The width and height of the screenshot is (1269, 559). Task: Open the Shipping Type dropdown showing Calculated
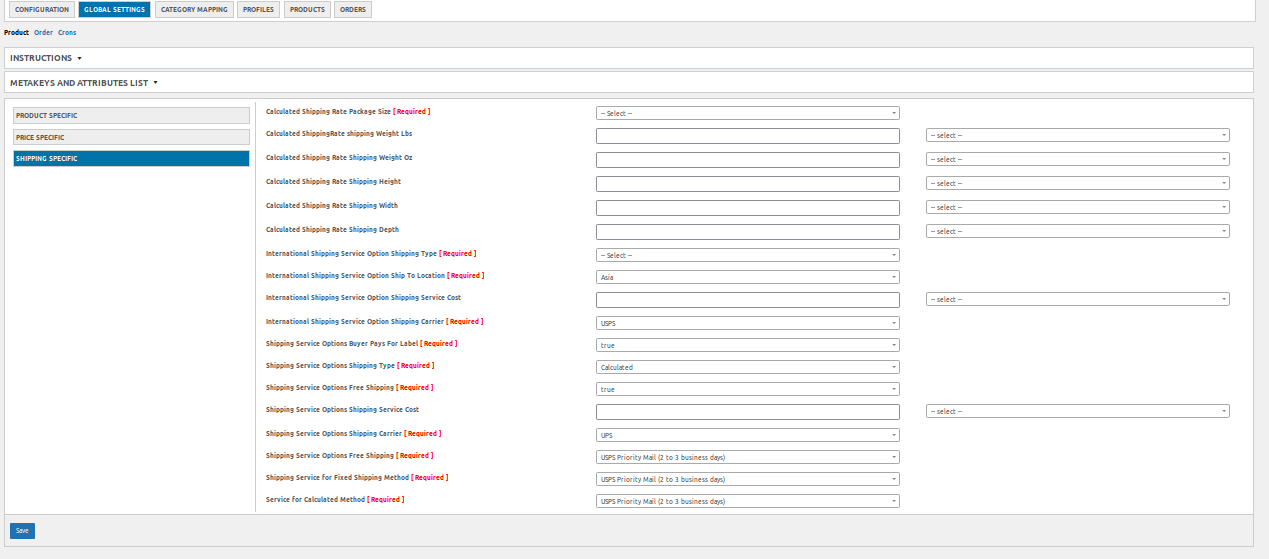(747, 367)
